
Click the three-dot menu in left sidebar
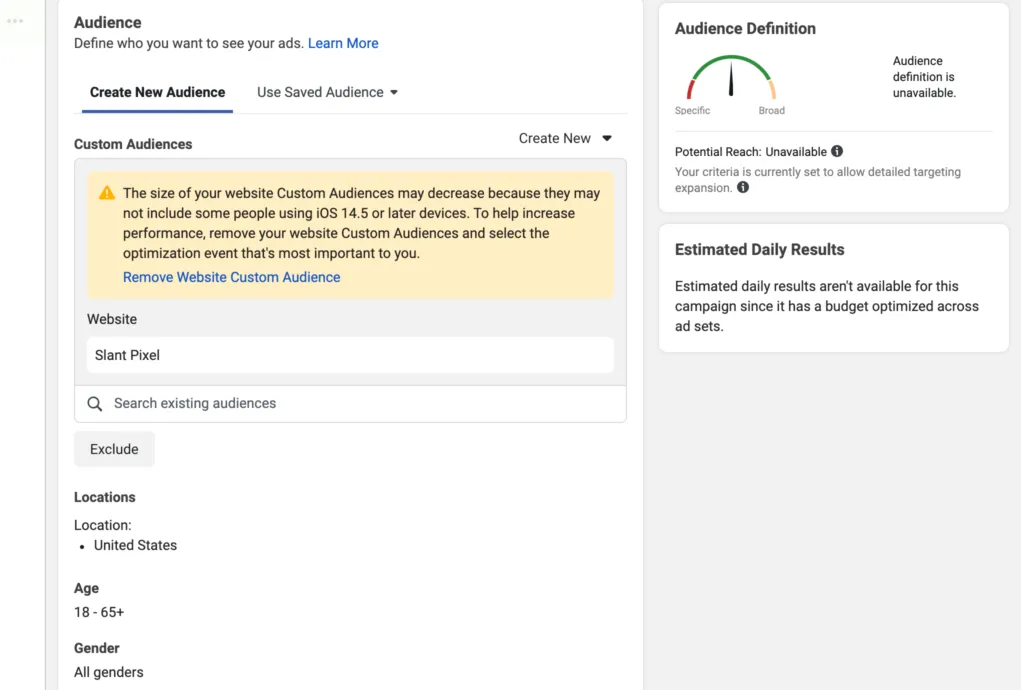15,21
